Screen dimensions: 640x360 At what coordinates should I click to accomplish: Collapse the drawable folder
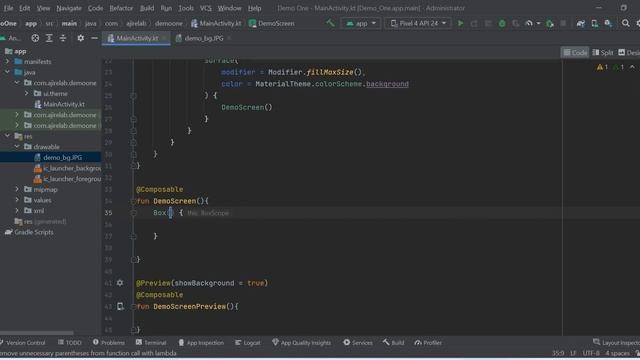pyautogui.click(x=17, y=147)
